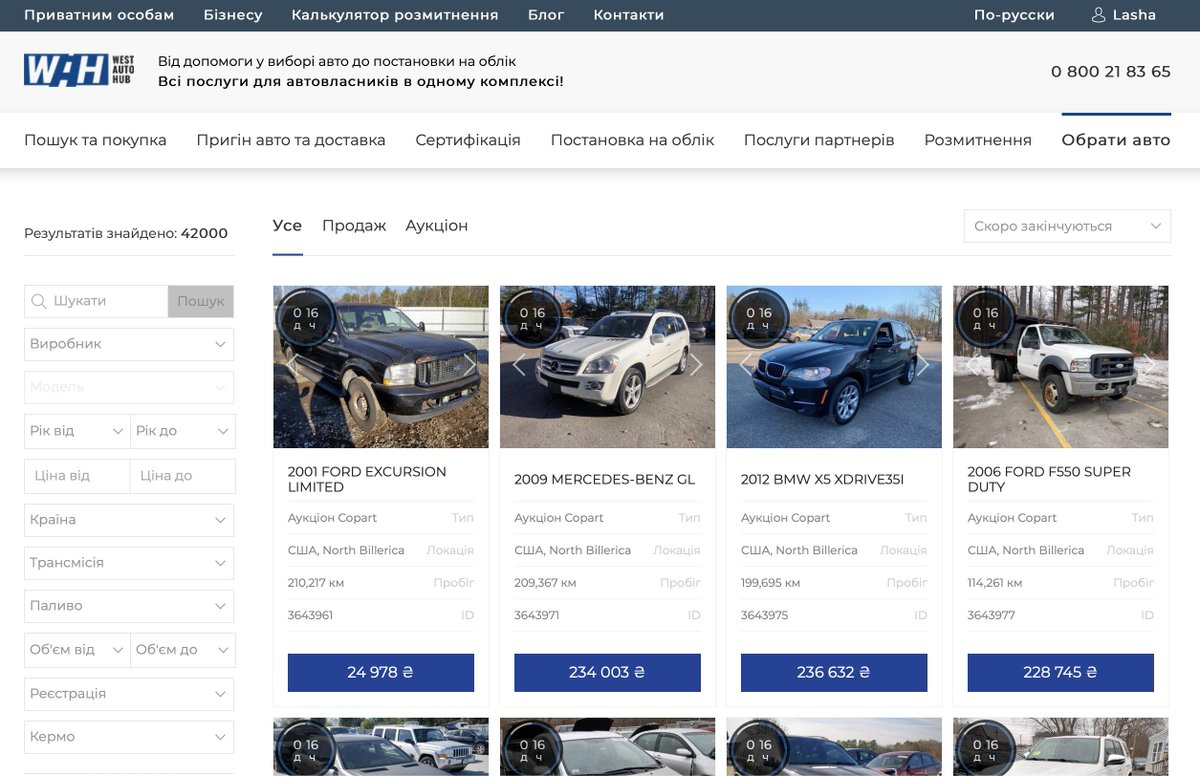Open Lasha account link
Viewport: 1200px width, 776px height.
[x=1133, y=15]
